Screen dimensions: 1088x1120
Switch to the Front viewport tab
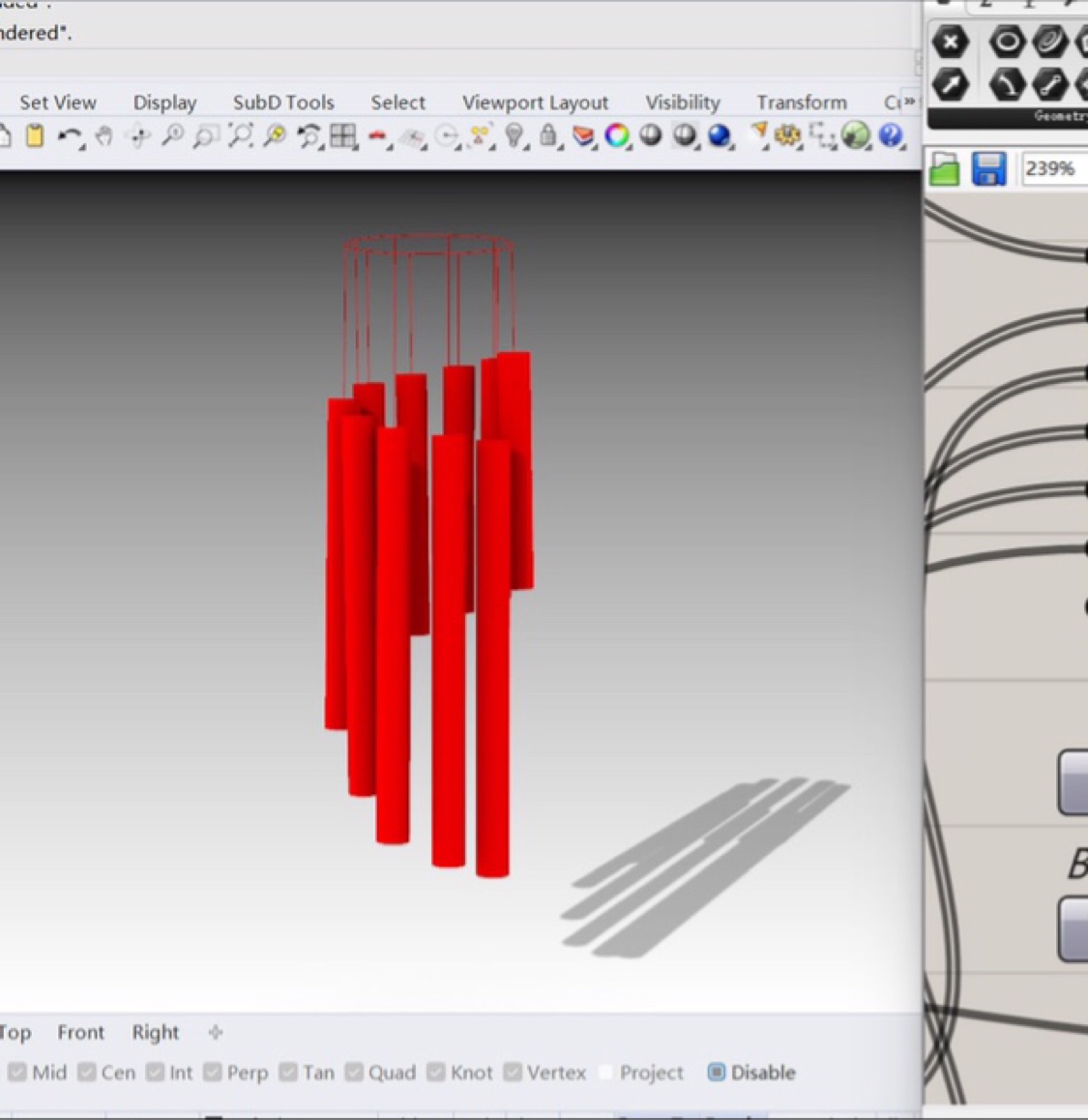click(80, 1032)
